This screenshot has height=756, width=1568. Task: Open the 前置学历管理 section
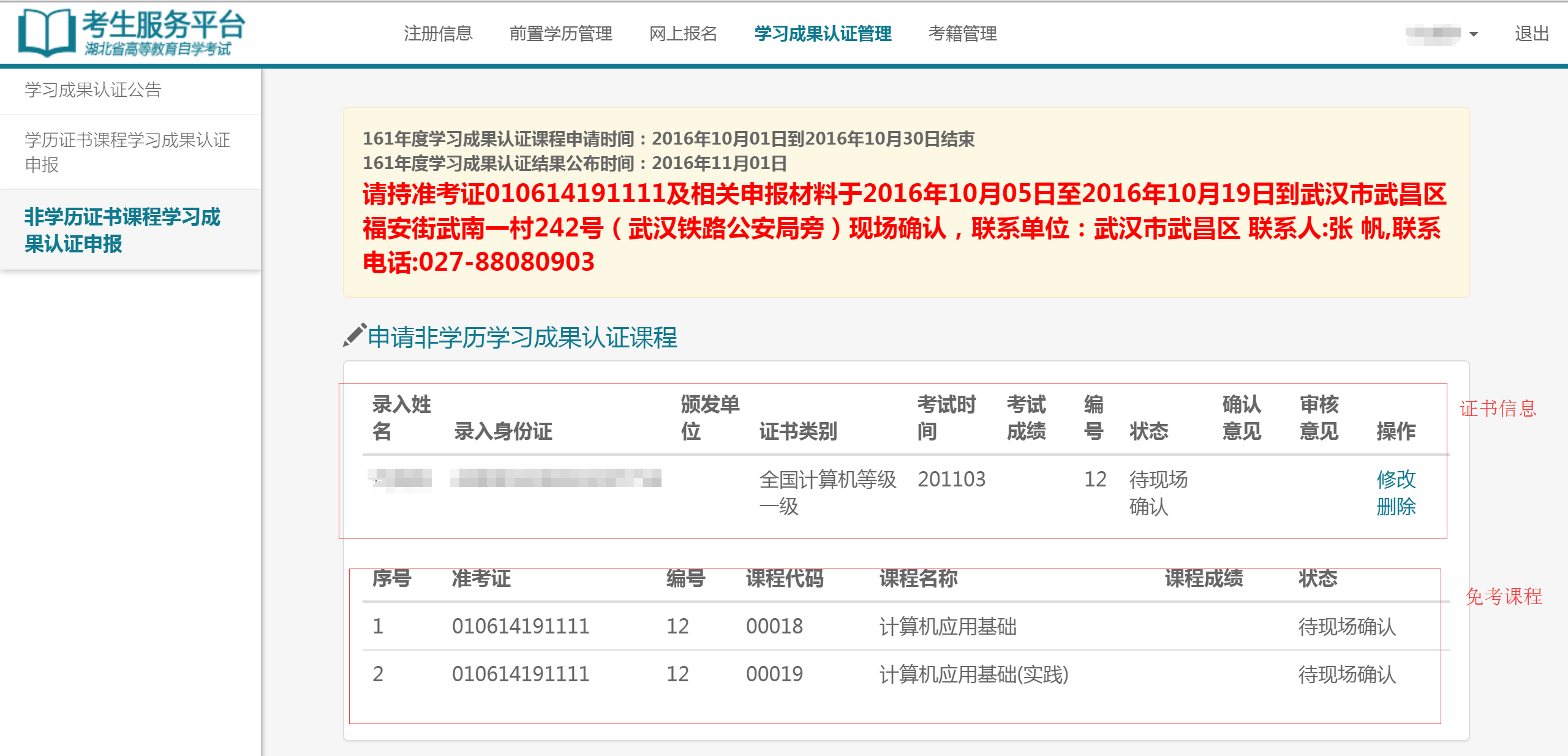(562, 34)
